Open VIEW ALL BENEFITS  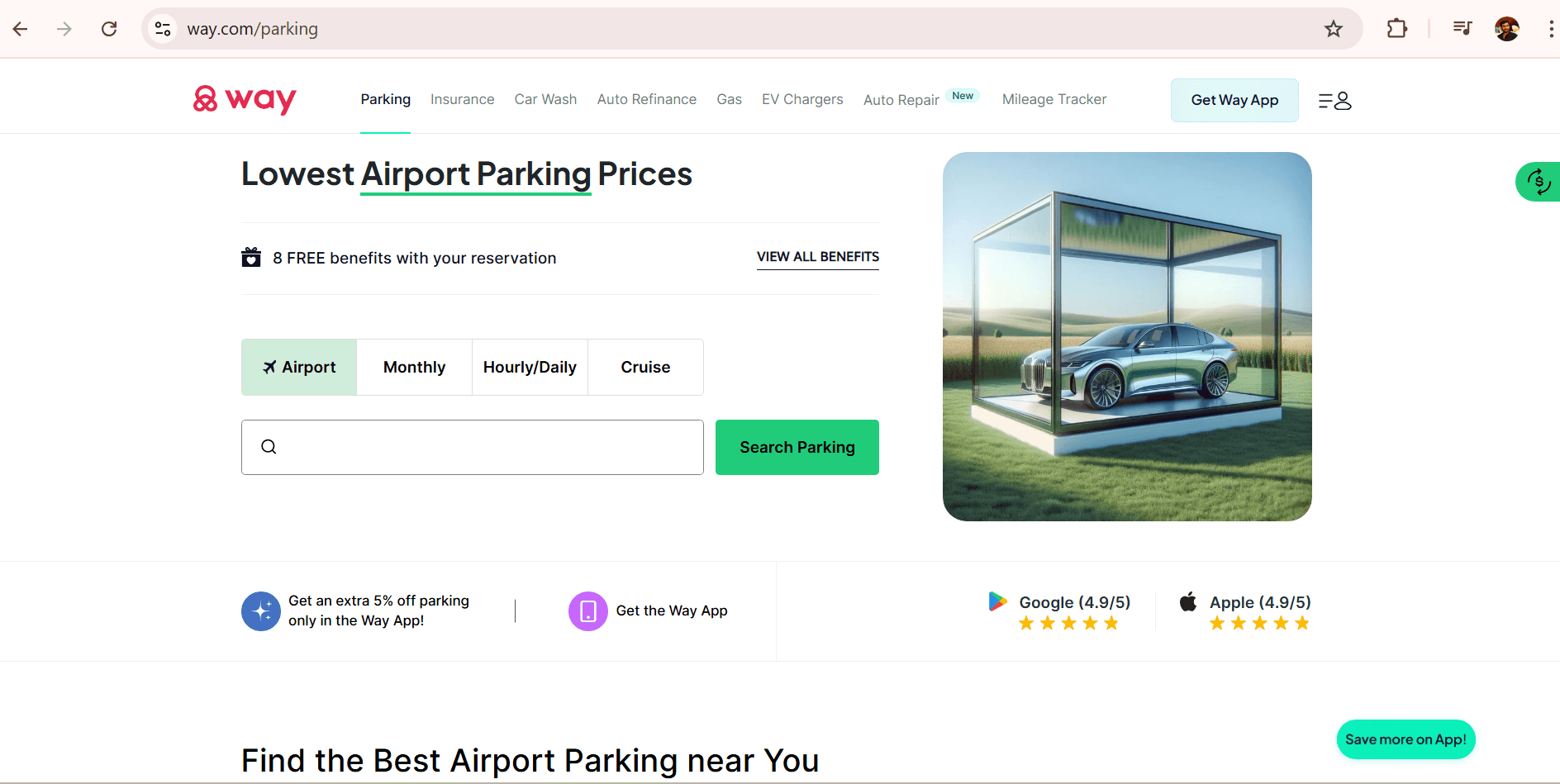pos(817,257)
